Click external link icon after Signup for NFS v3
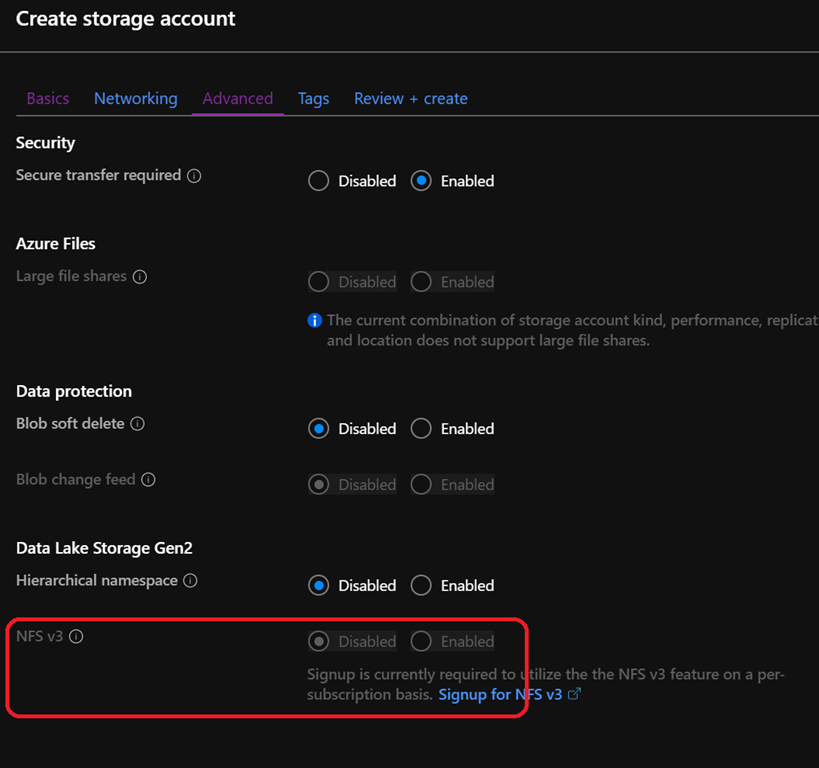819x768 pixels. [574, 694]
